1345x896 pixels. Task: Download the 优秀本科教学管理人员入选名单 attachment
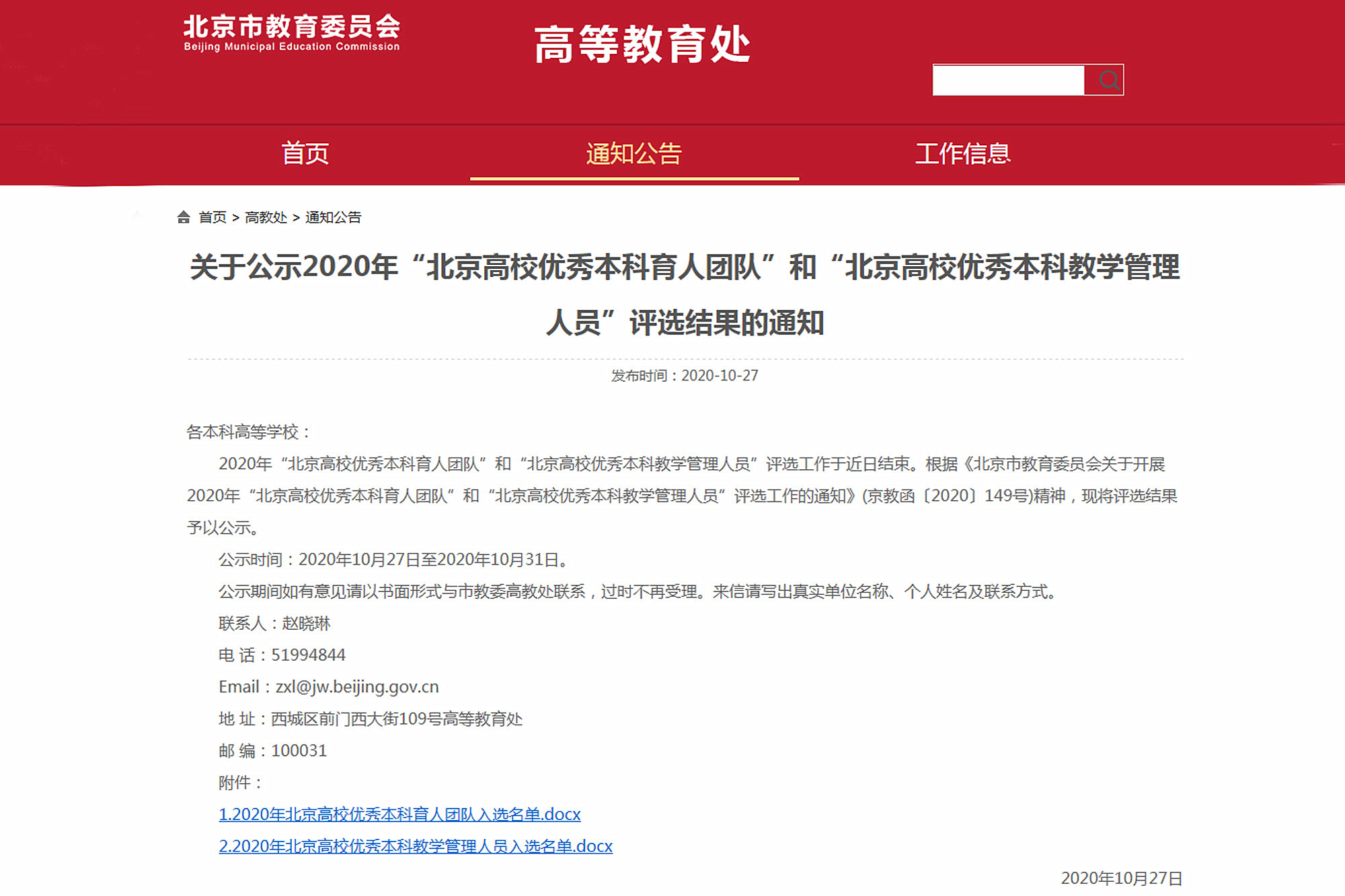(416, 846)
